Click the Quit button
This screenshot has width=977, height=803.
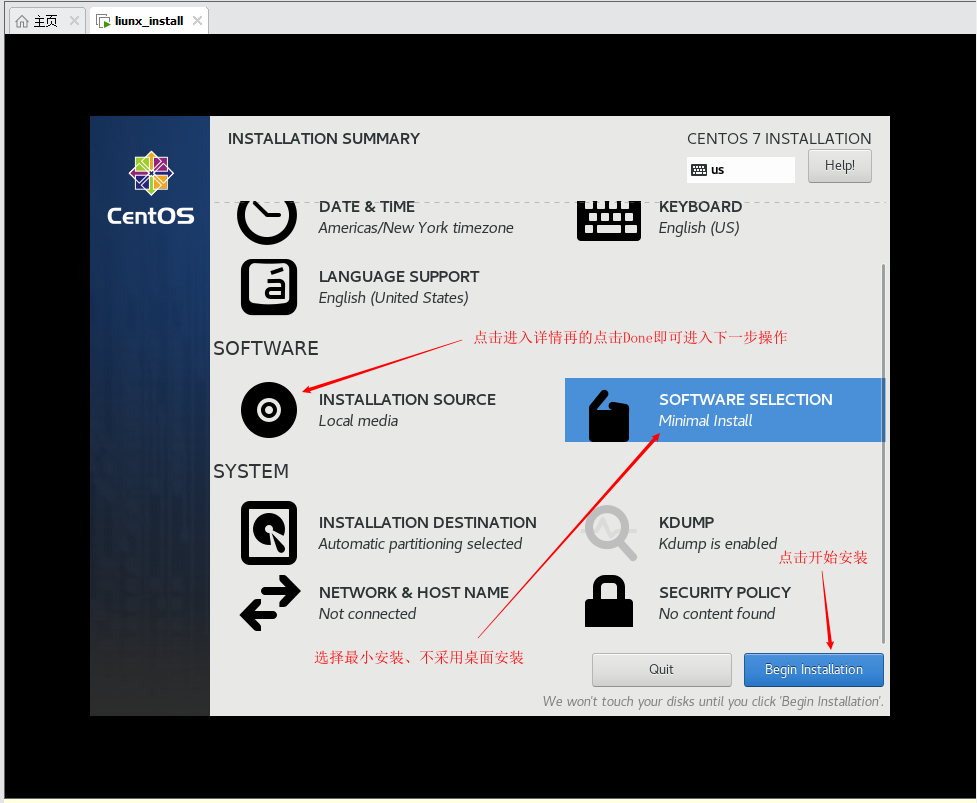tap(661, 669)
